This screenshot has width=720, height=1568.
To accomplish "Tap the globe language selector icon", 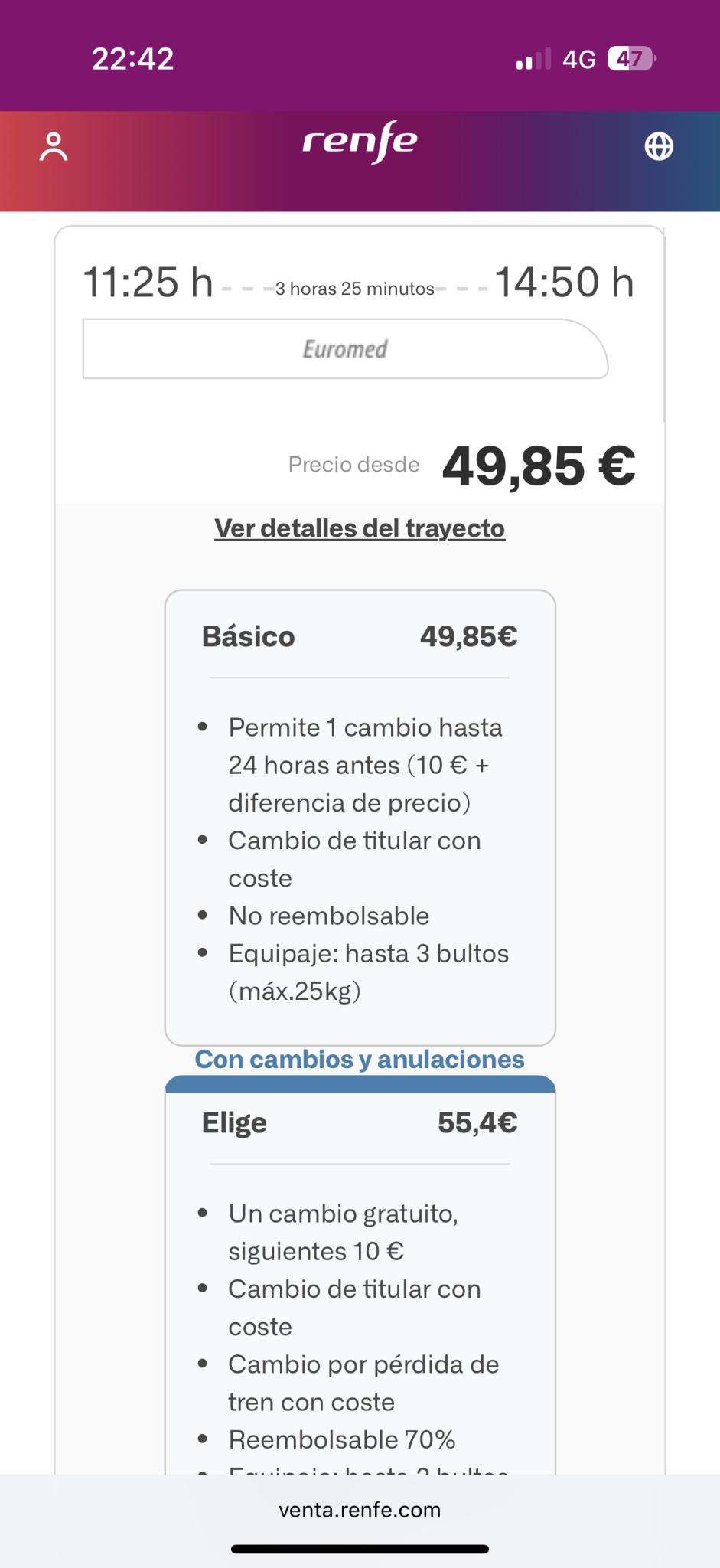I will 659,146.
